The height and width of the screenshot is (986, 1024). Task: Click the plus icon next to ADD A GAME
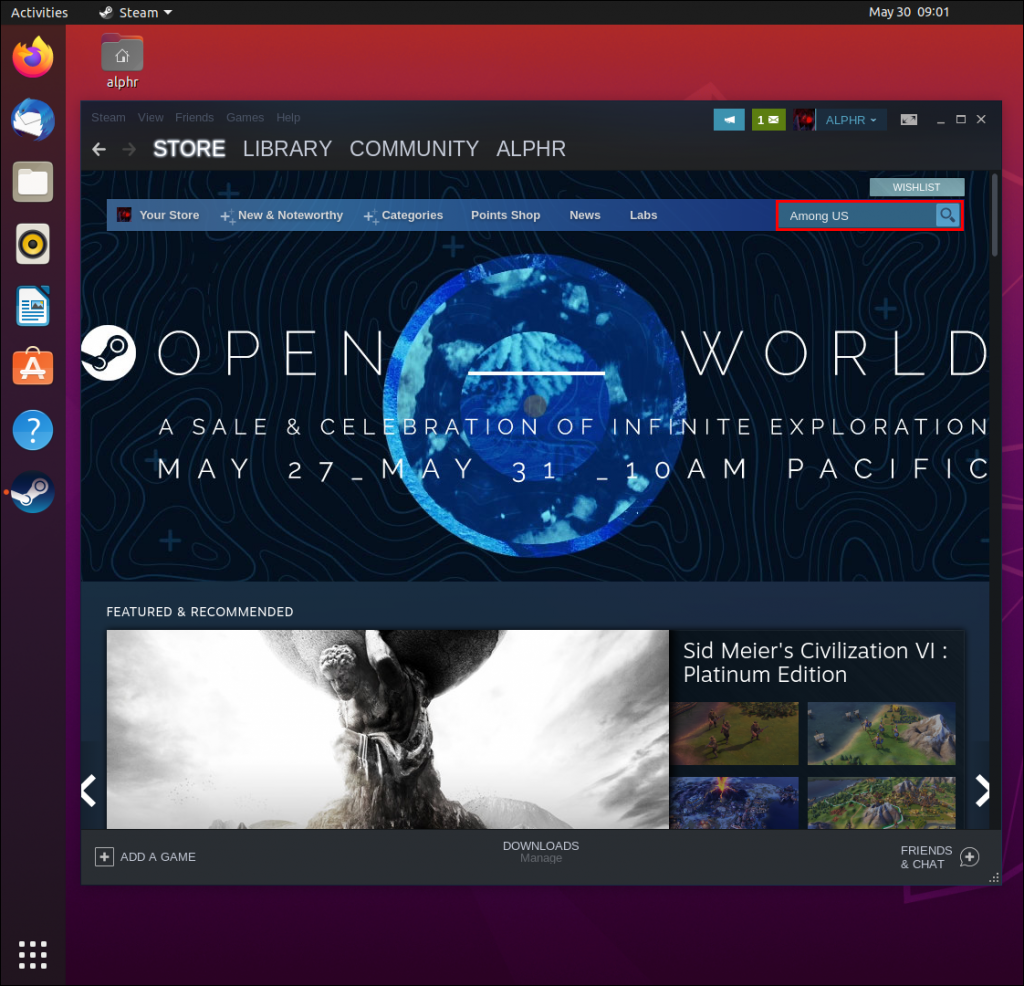pyautogui.click(x=104, y=857)
